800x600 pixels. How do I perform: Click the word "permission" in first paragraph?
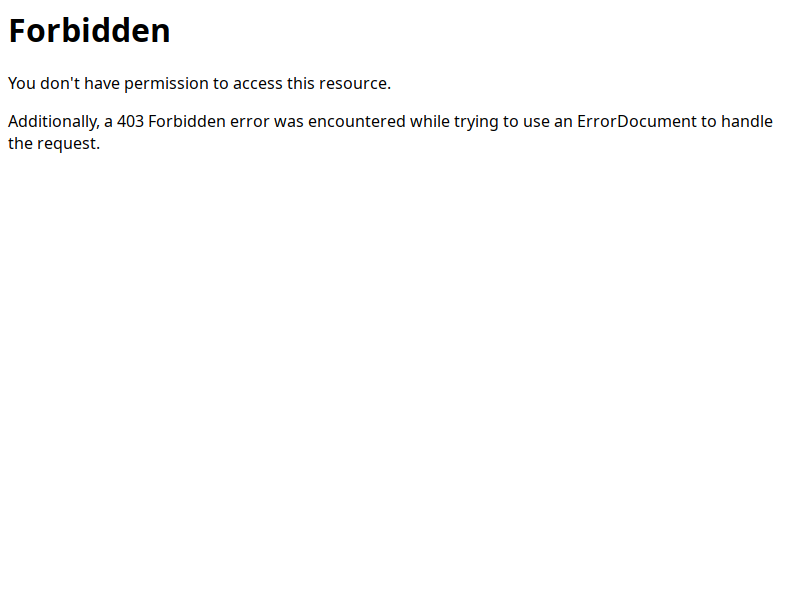[x=166, y=84]
